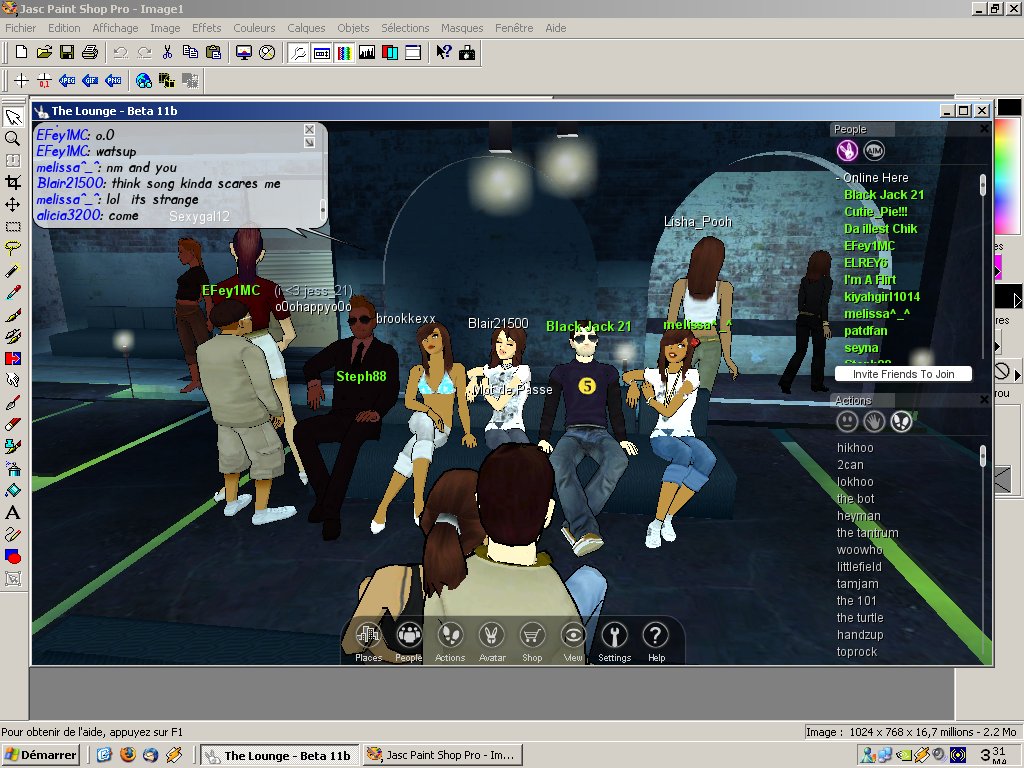The width and height of the screenshot is (1024, 768).
Task: Open Avatar in the Lounge bottom bar
Action: (492, 642)
